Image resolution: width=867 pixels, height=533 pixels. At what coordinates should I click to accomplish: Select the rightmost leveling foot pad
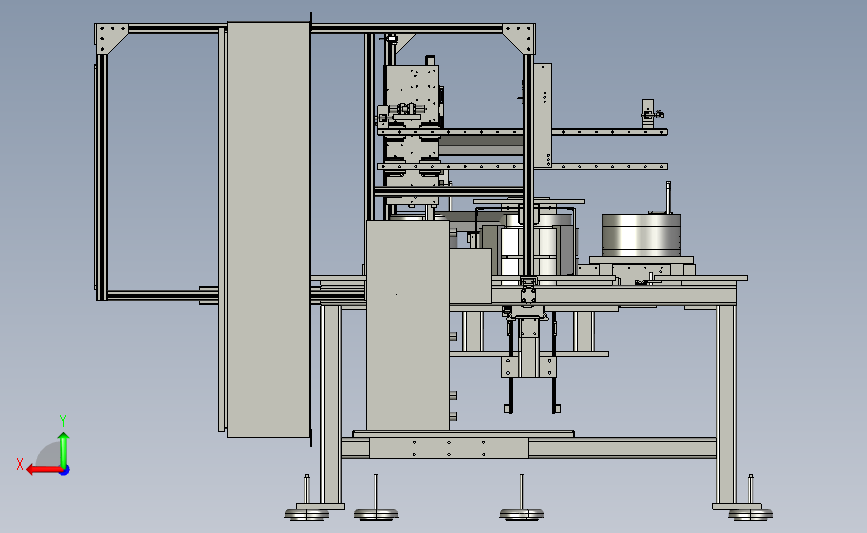750,515
